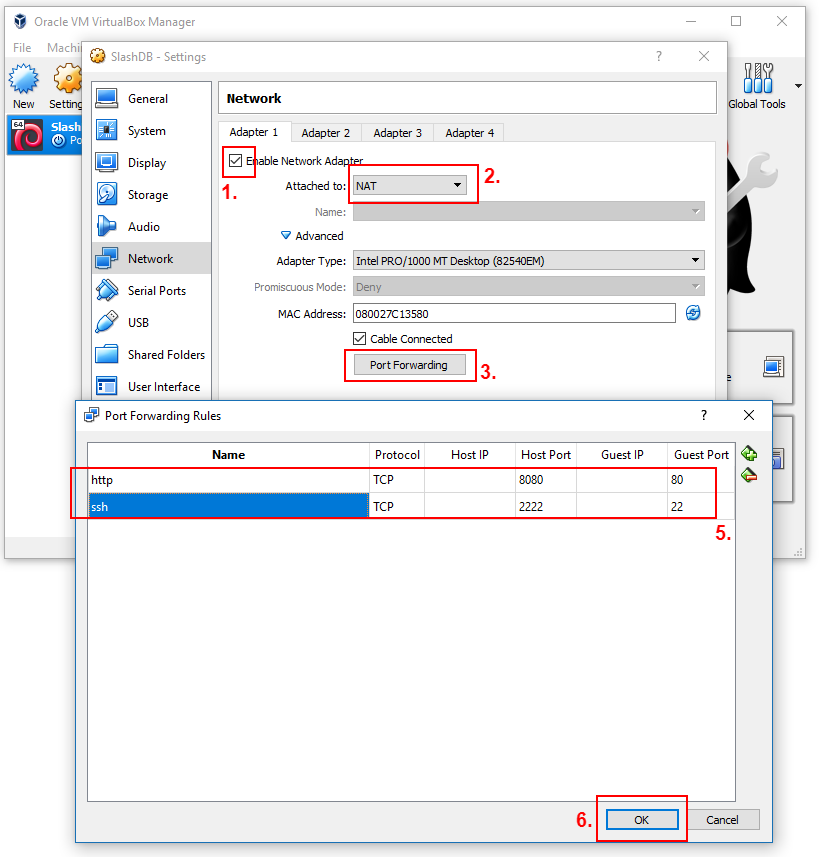Click the MAC Address input field
Viewport: 834px width, 857px height.
pyautogui.click(x=514, y=314)
